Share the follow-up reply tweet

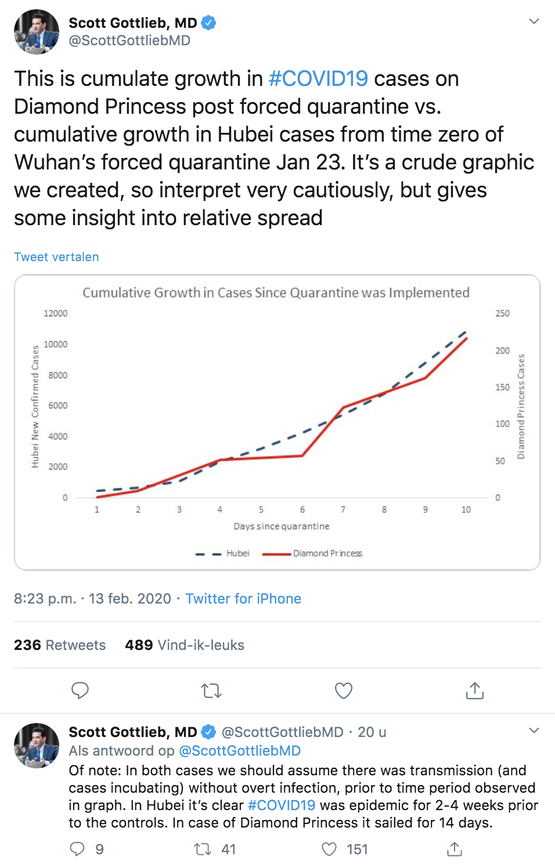(x=454, y=849)
